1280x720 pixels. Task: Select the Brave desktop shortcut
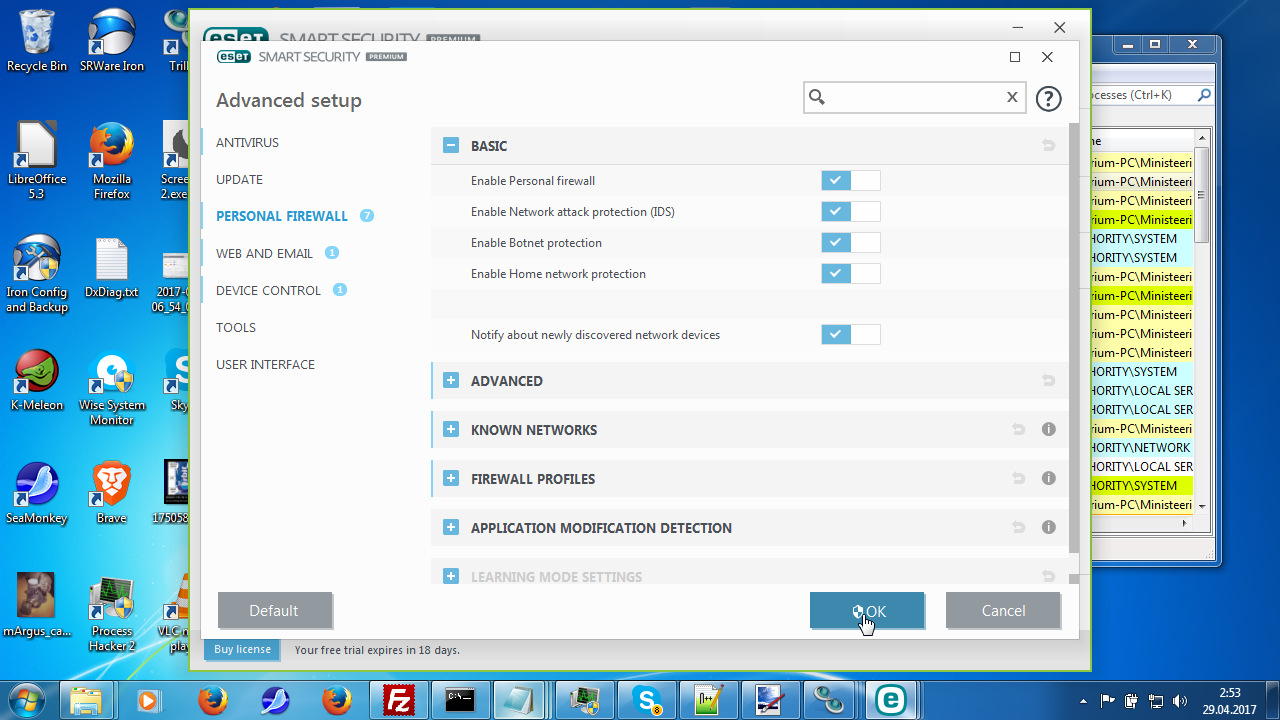[x=112, y=493]
